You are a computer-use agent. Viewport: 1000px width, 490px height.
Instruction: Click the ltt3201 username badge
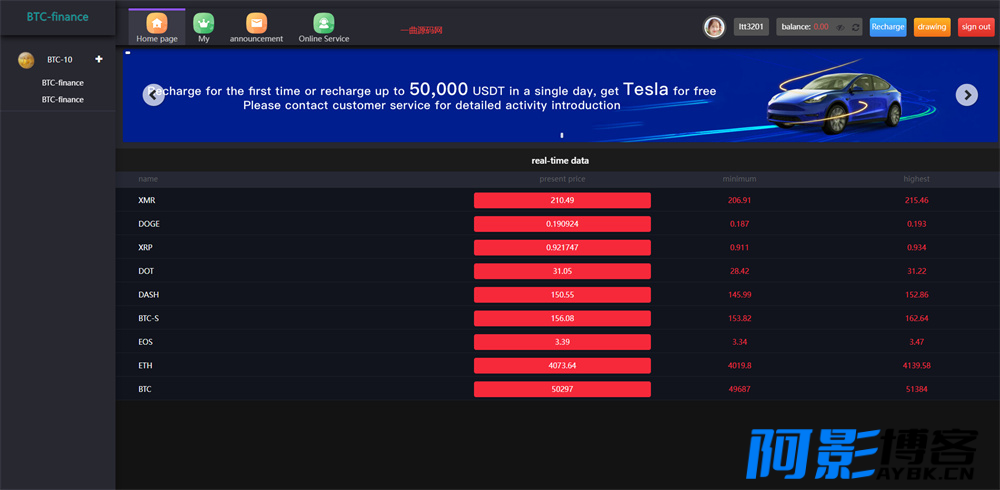(751, 27)
